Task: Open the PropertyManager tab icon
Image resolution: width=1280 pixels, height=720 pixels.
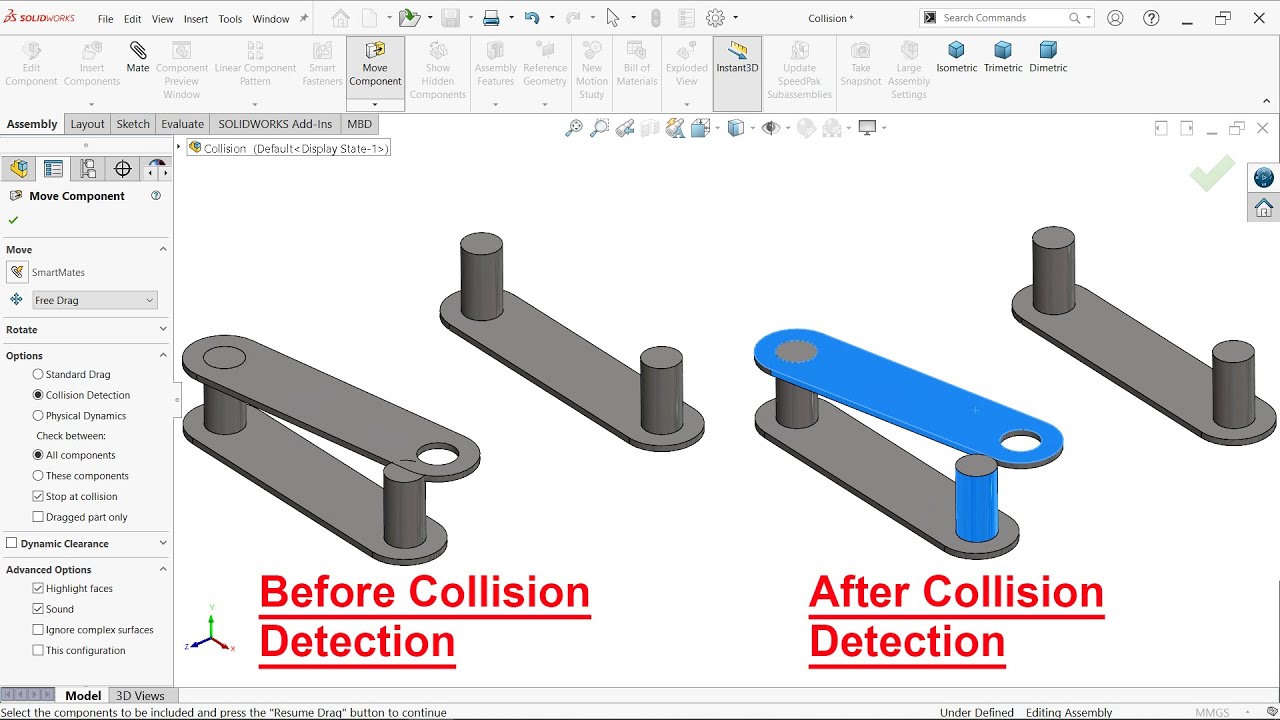Action: [53, 169]
